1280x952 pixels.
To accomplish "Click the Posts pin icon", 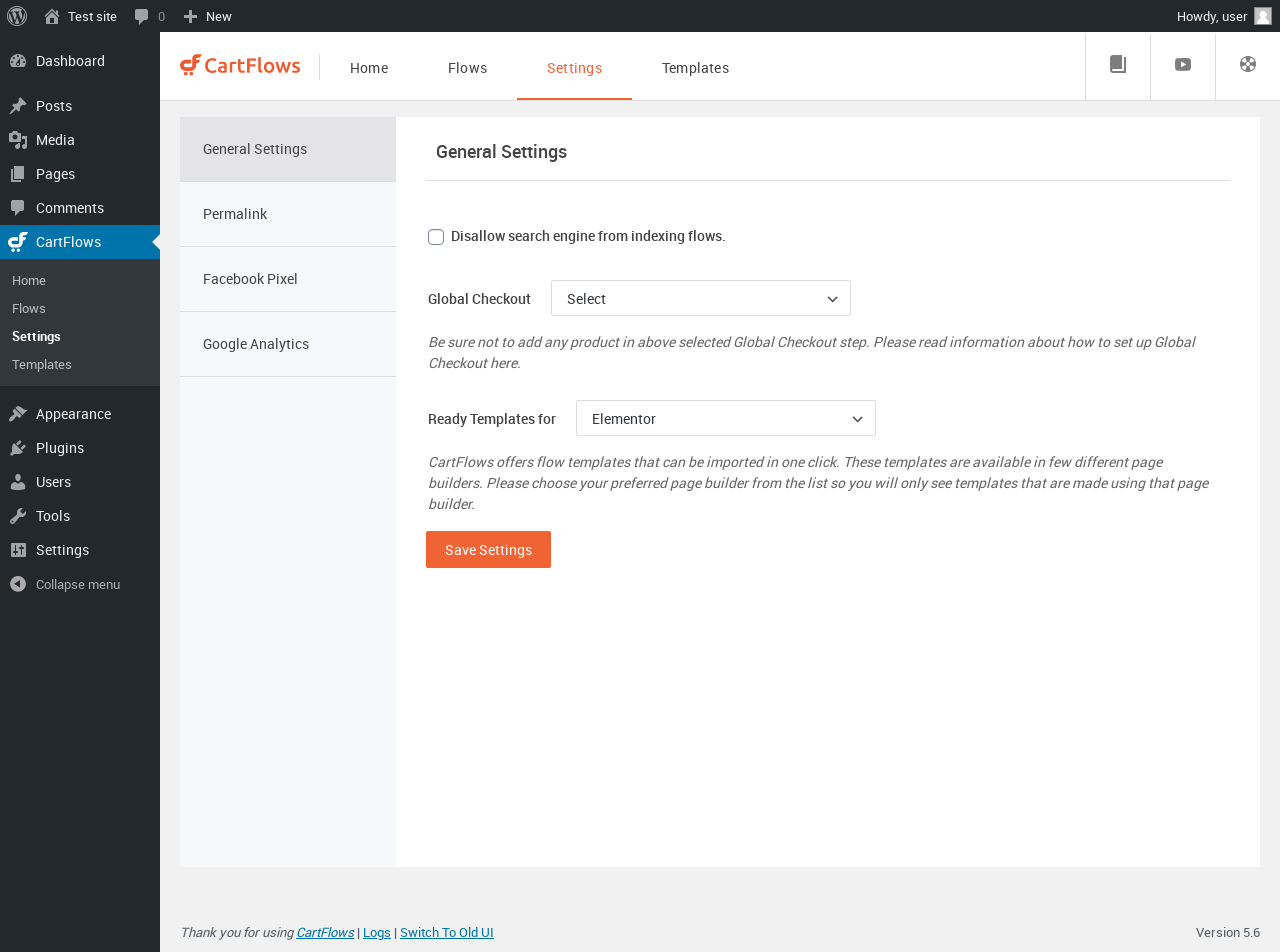I will [x=18, y=106].
